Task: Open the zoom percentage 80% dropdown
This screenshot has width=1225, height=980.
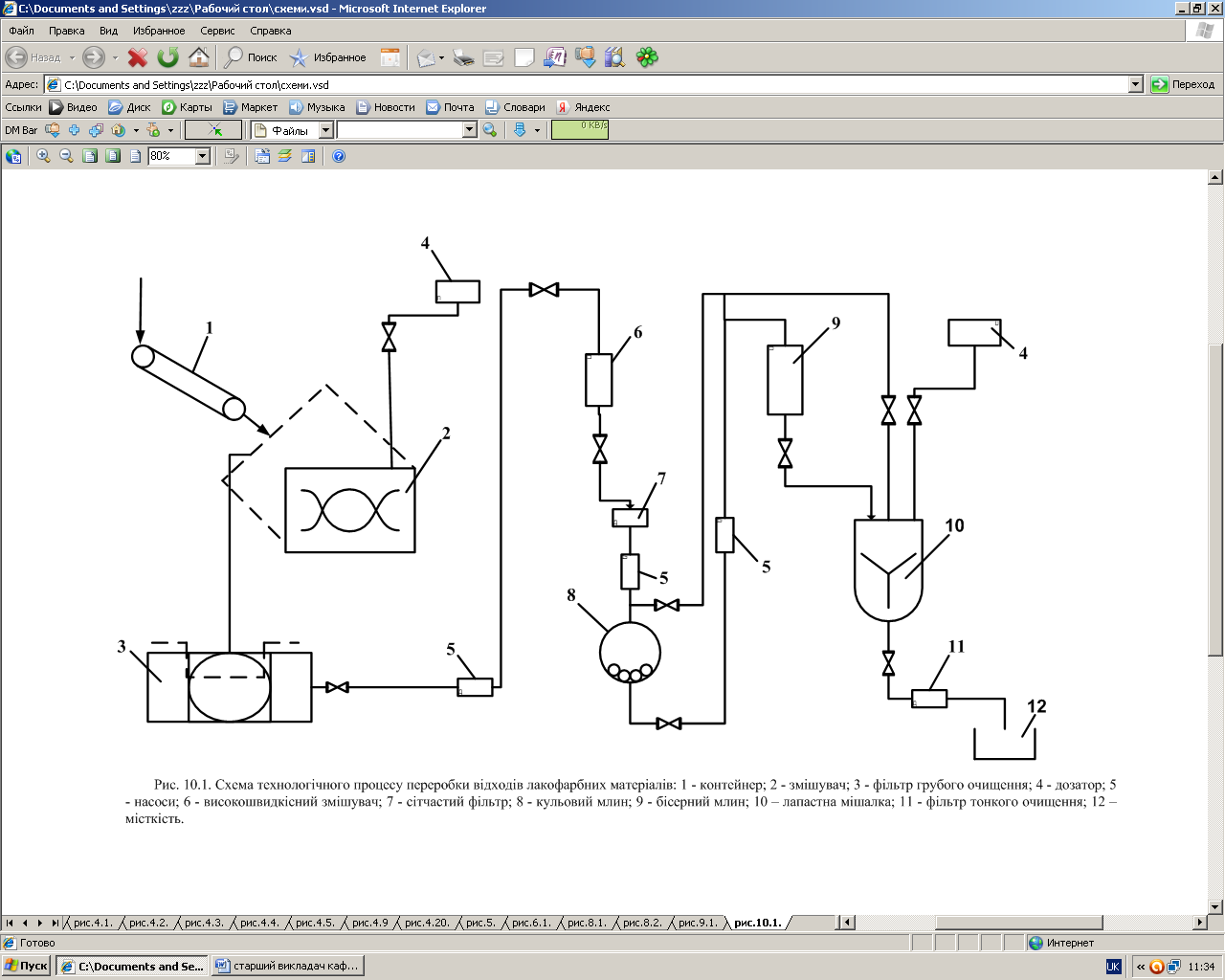Action: click(x=203, y=156)
